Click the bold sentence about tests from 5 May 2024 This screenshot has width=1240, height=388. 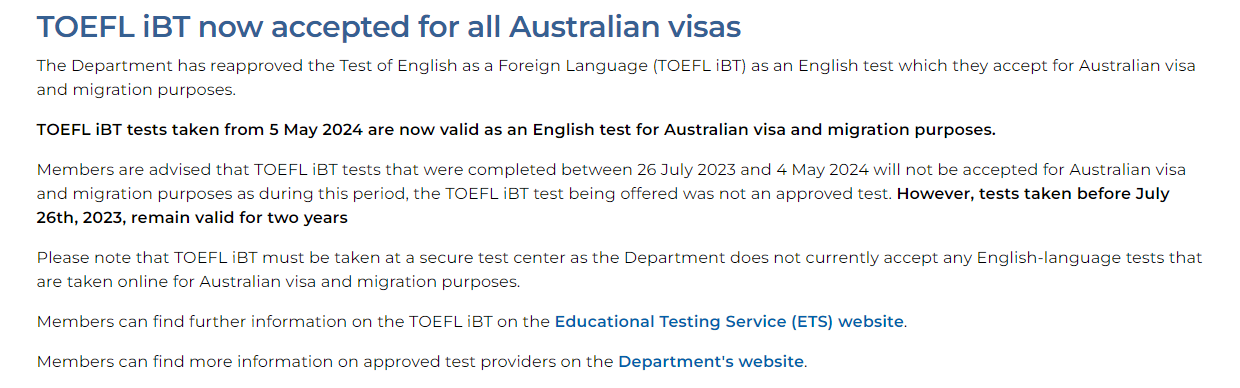point(516,130)
